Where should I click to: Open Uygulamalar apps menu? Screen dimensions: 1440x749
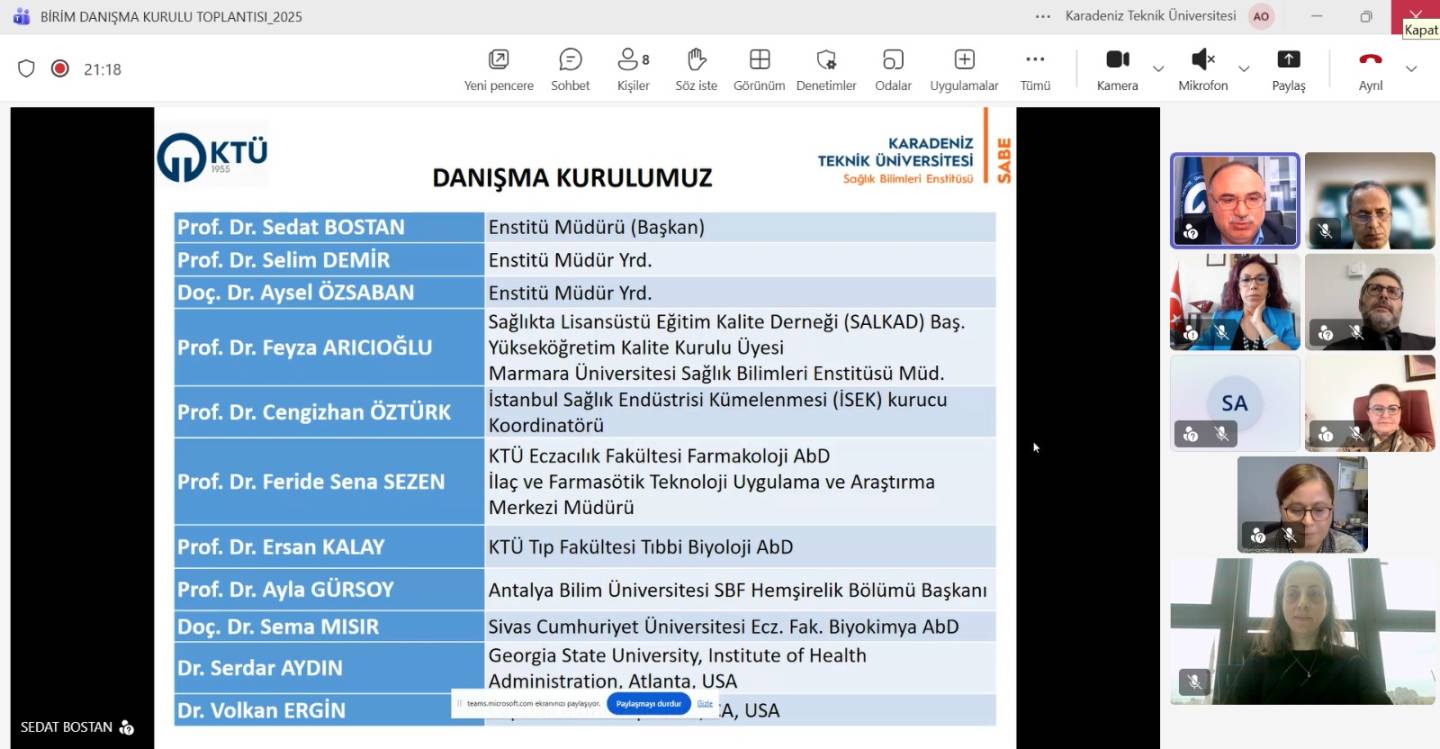[x=964, y=69]
